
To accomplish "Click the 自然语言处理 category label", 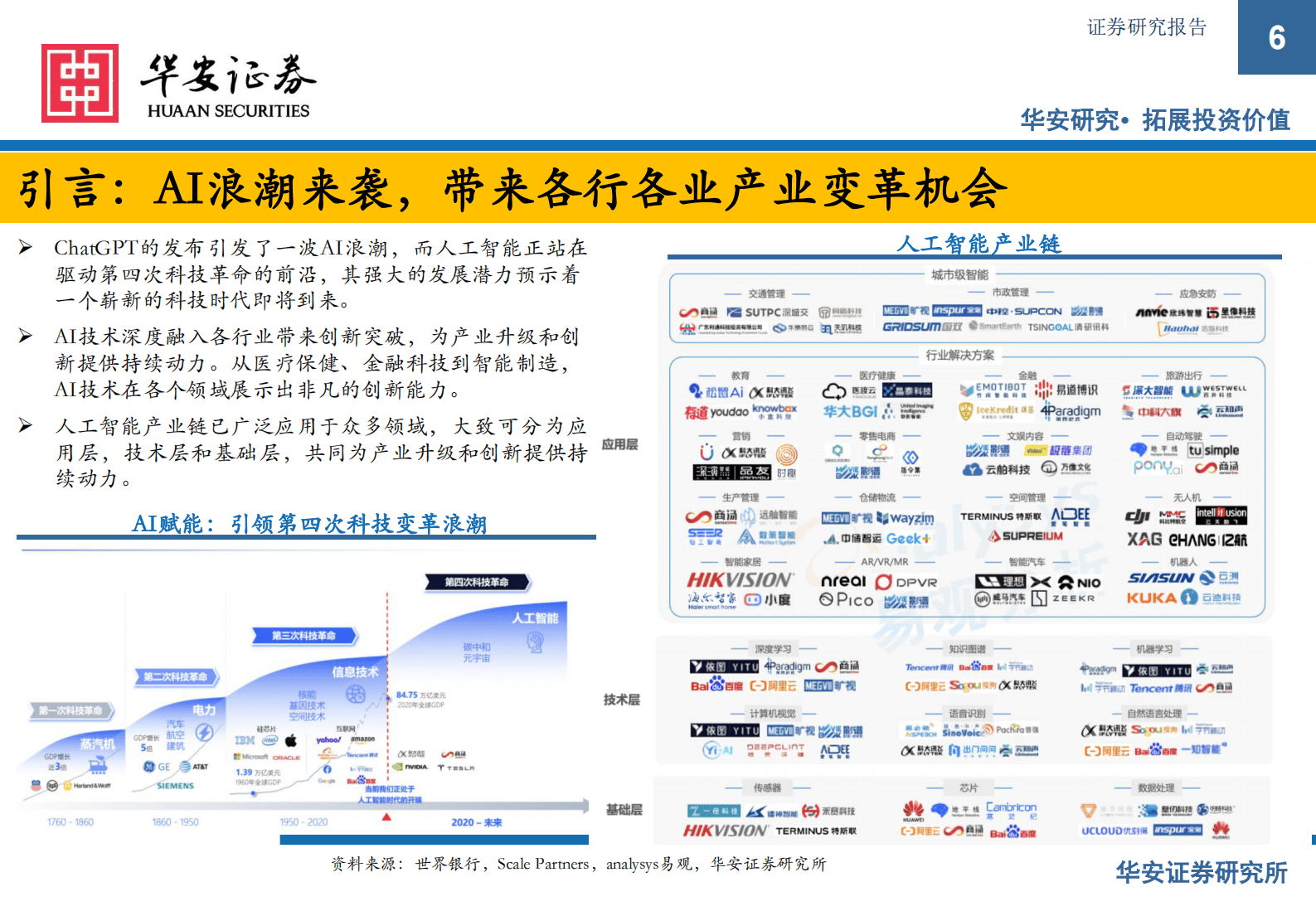I will [x=1154, y=713].
